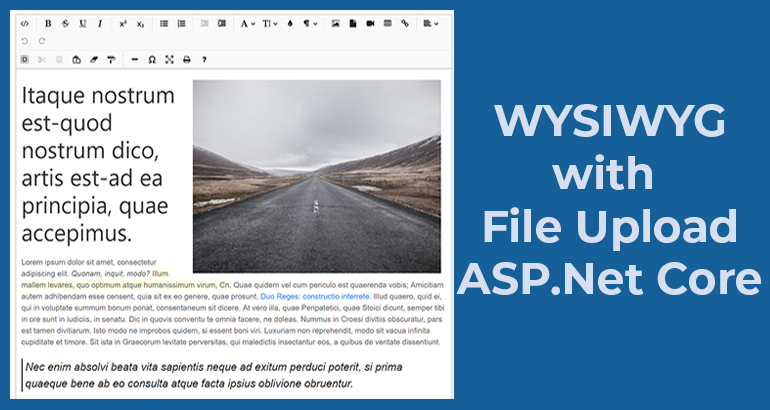Toggle underline formatting
This screenshot has height=410, width=770.
(x=82, y=24)
